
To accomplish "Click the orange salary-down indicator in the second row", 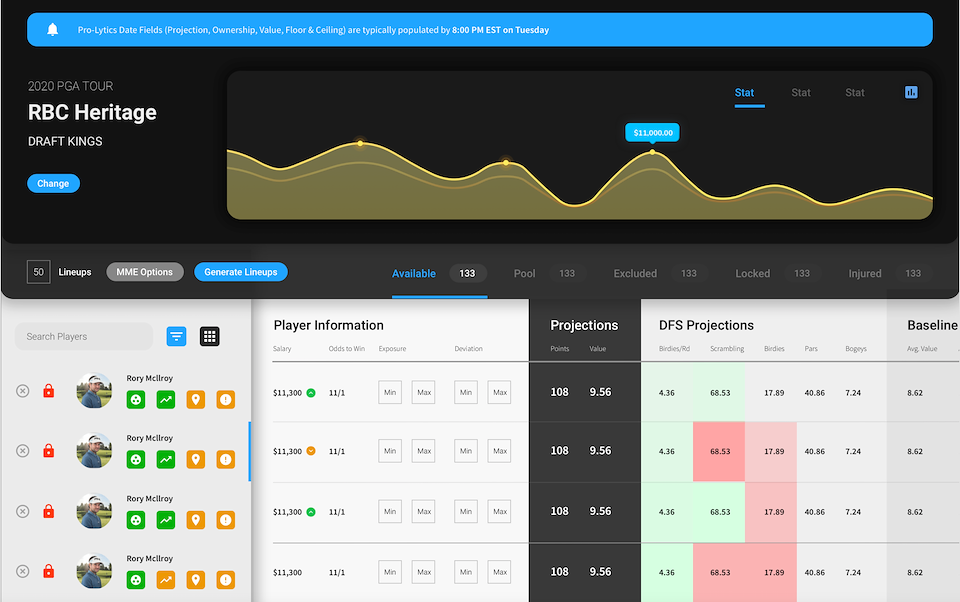I will tap(311, 451).
